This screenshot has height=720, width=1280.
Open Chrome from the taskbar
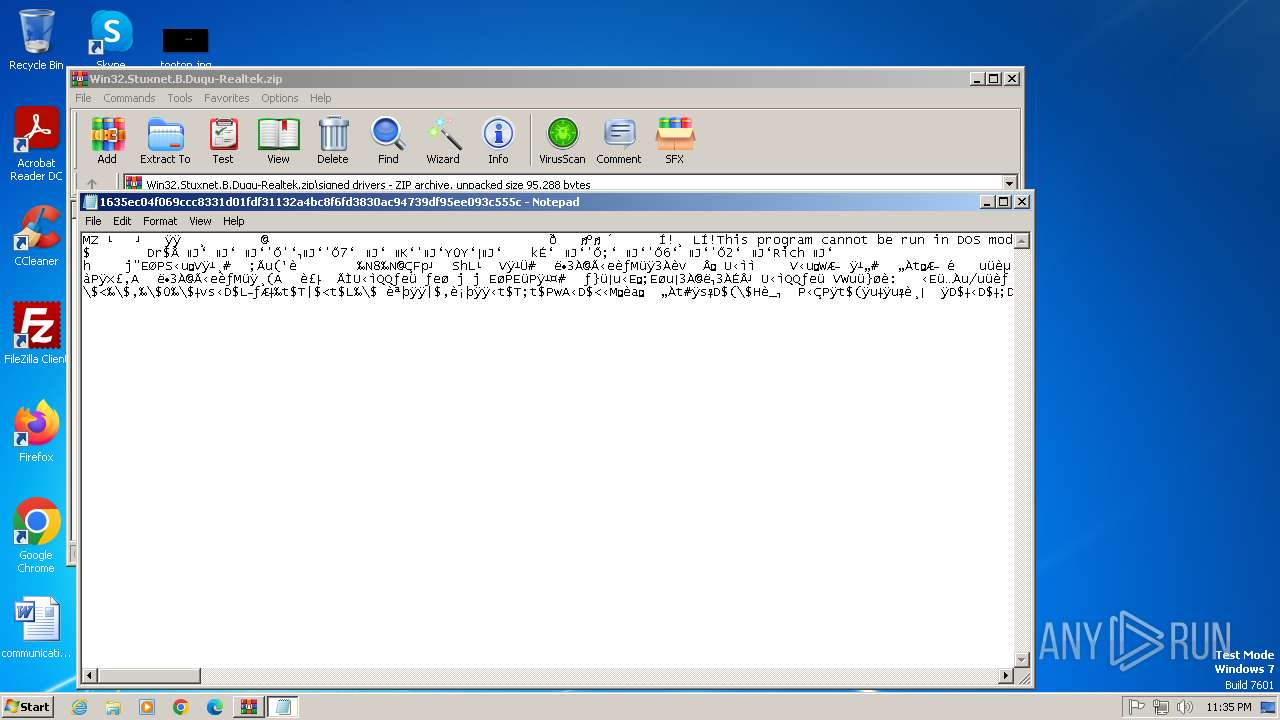[181, 707]
